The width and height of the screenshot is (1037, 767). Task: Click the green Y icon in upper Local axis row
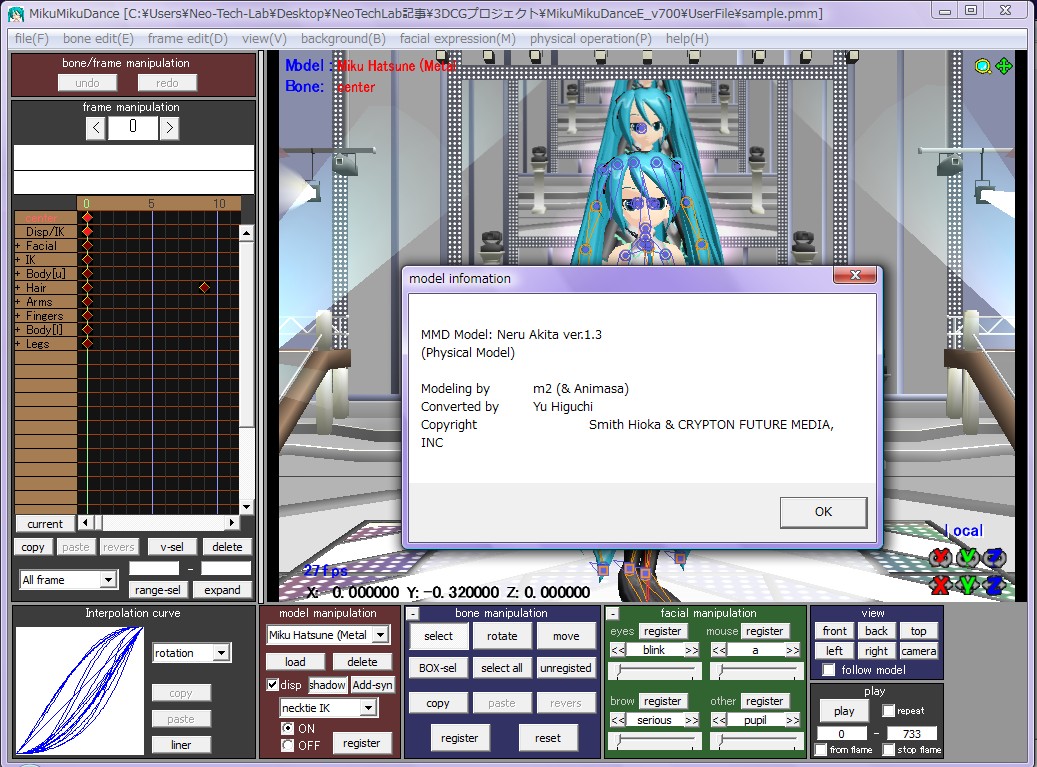tap(967, 558)
